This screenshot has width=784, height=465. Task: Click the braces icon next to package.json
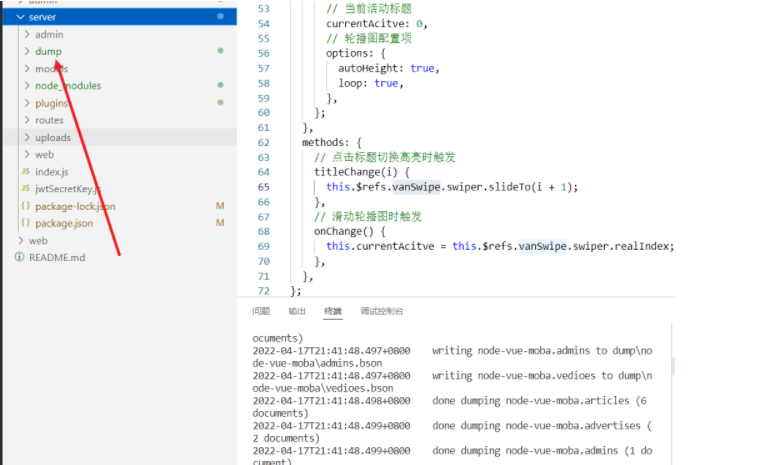click(x=26, y=223)
